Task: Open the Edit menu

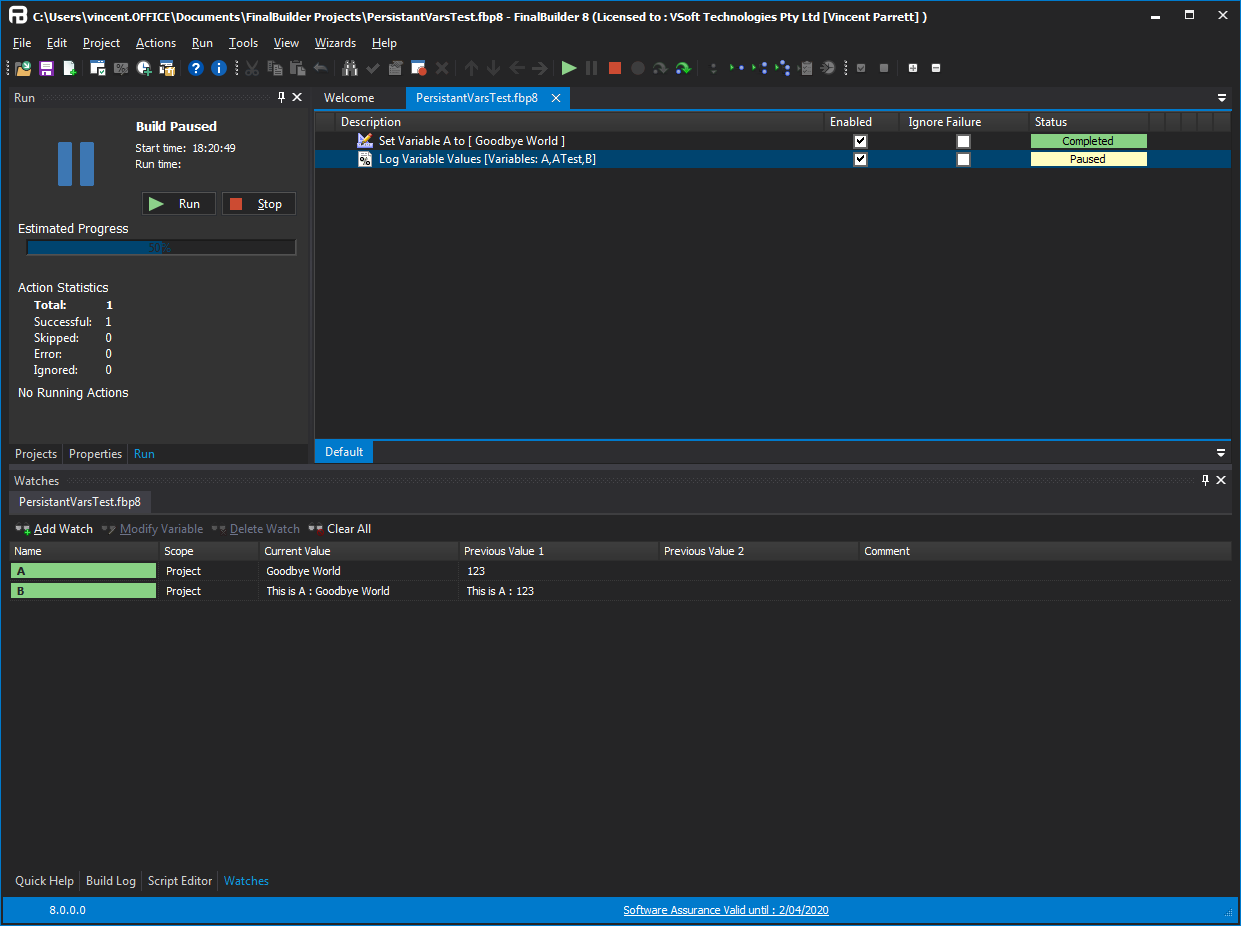Action: pyautogui.click(x=57, y=43)
